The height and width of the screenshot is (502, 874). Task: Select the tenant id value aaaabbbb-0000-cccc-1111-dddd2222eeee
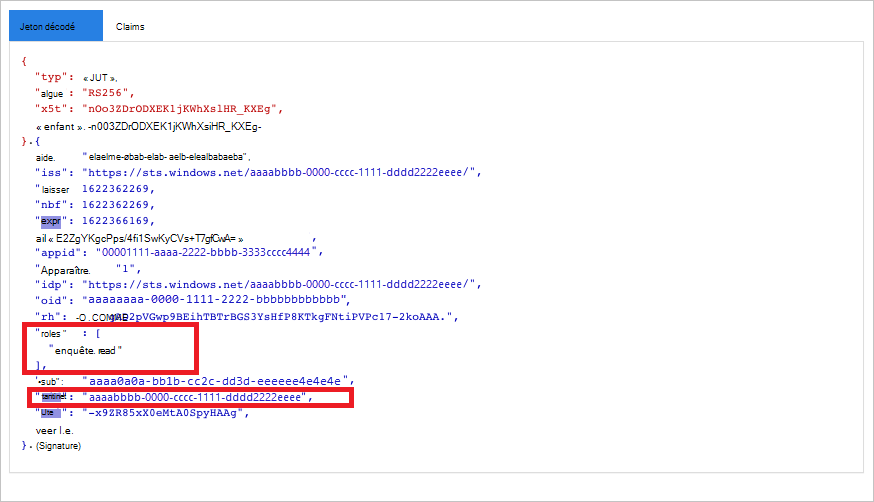[x=195, y=397]
